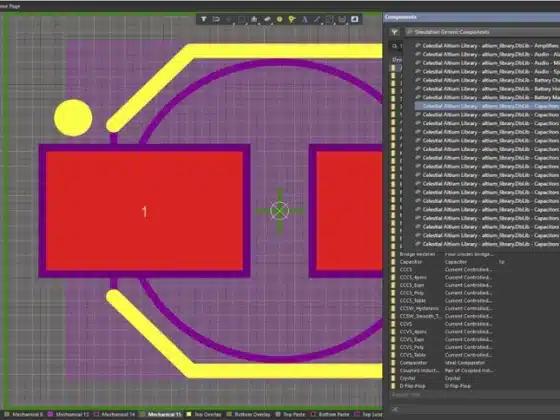Select the Place Via tool

point(292,19)
